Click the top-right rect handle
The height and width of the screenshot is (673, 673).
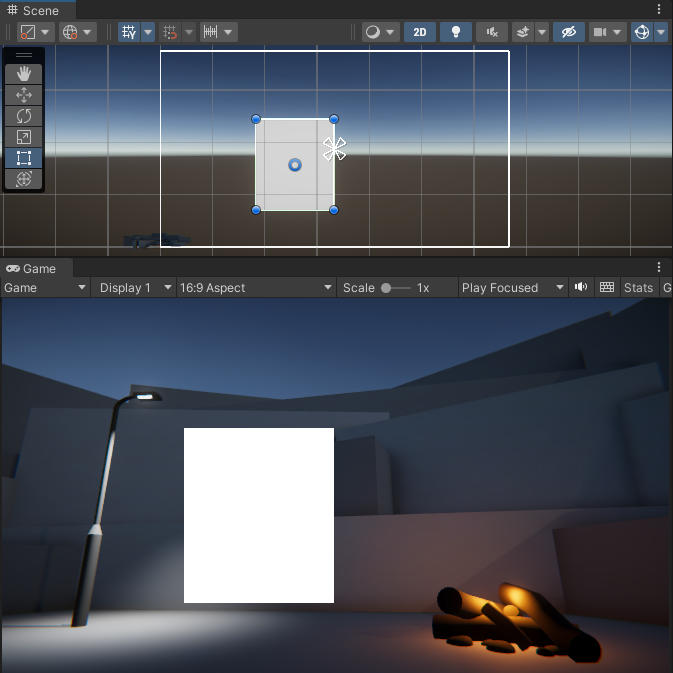(333, 119)
